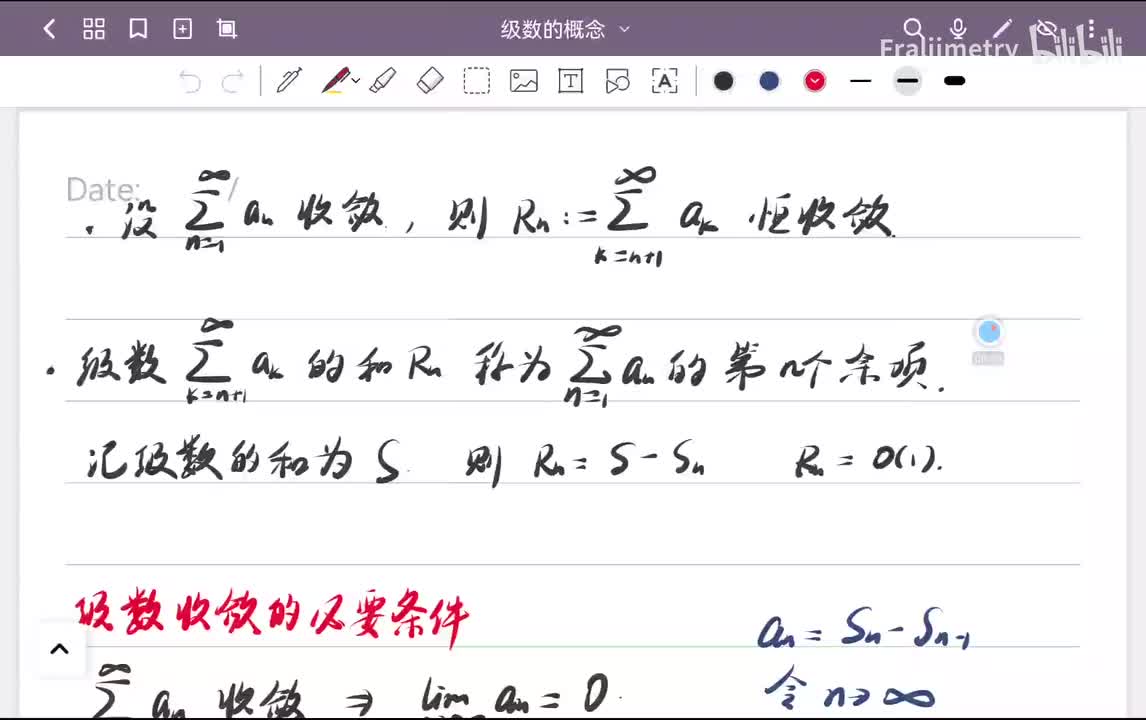The height and width of the screenshot is (720, 1146).
Task: Select the shapes tool
Action: pos(618,80)
